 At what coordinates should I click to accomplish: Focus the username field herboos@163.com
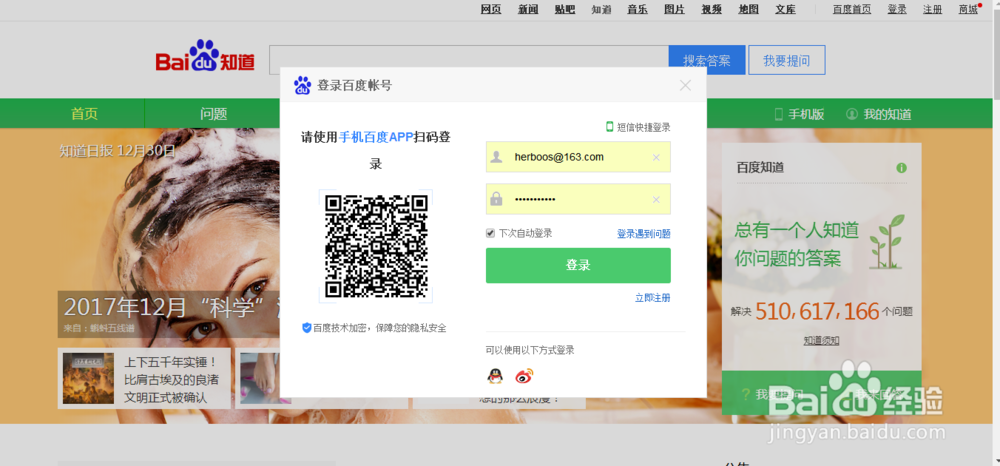coord(578,157)
